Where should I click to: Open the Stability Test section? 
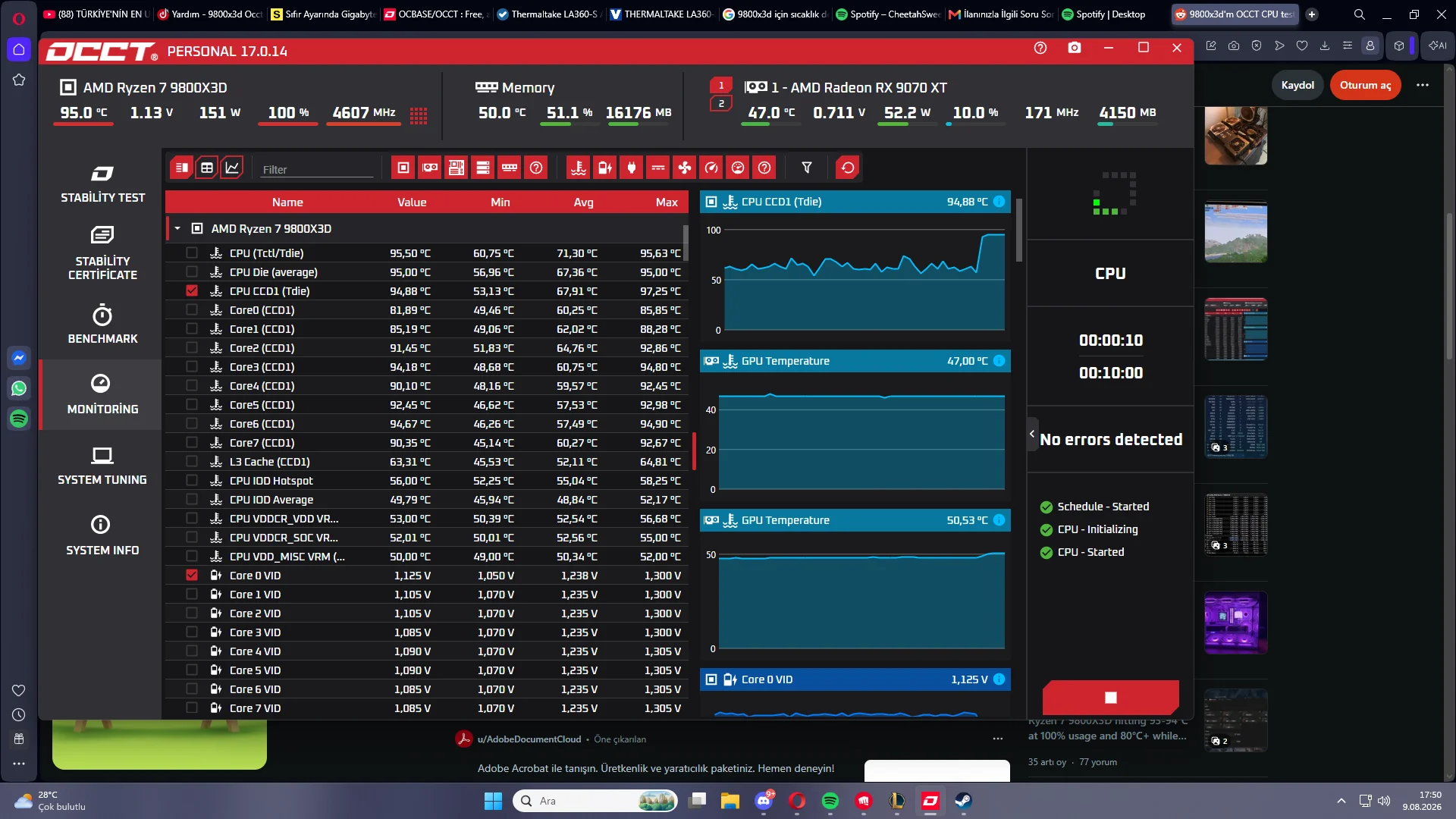pos(102,184)
